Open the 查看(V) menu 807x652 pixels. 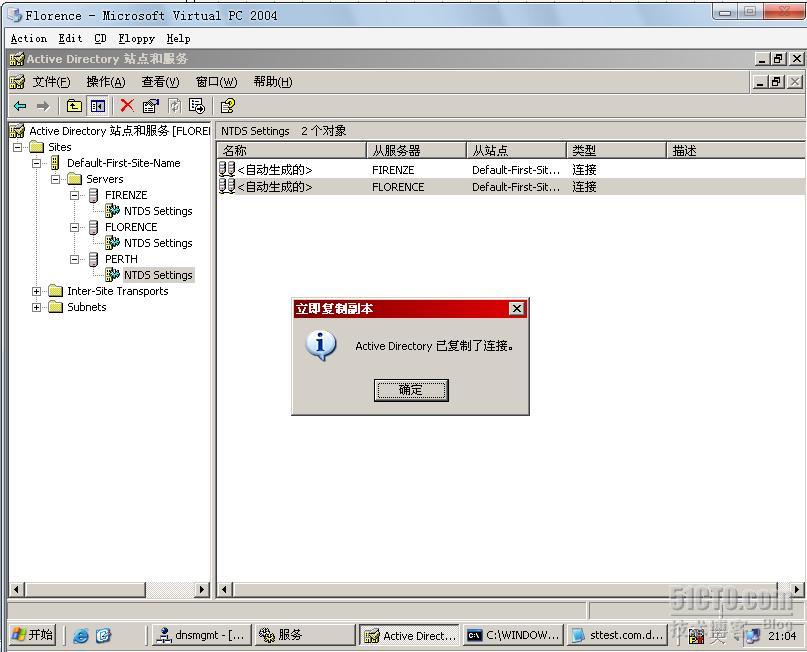[x=161, y=82]
